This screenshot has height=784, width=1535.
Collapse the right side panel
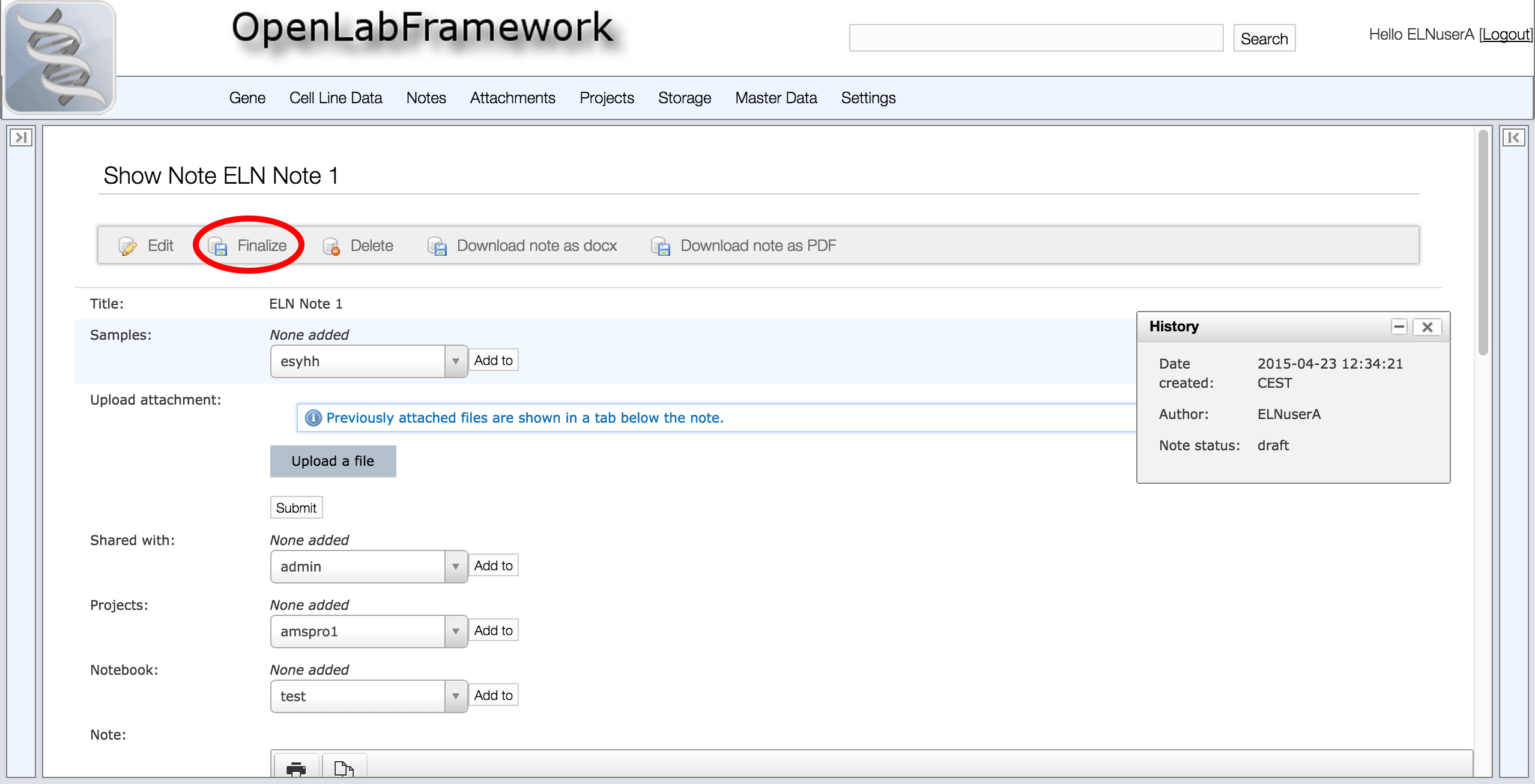click(1513, 137)
